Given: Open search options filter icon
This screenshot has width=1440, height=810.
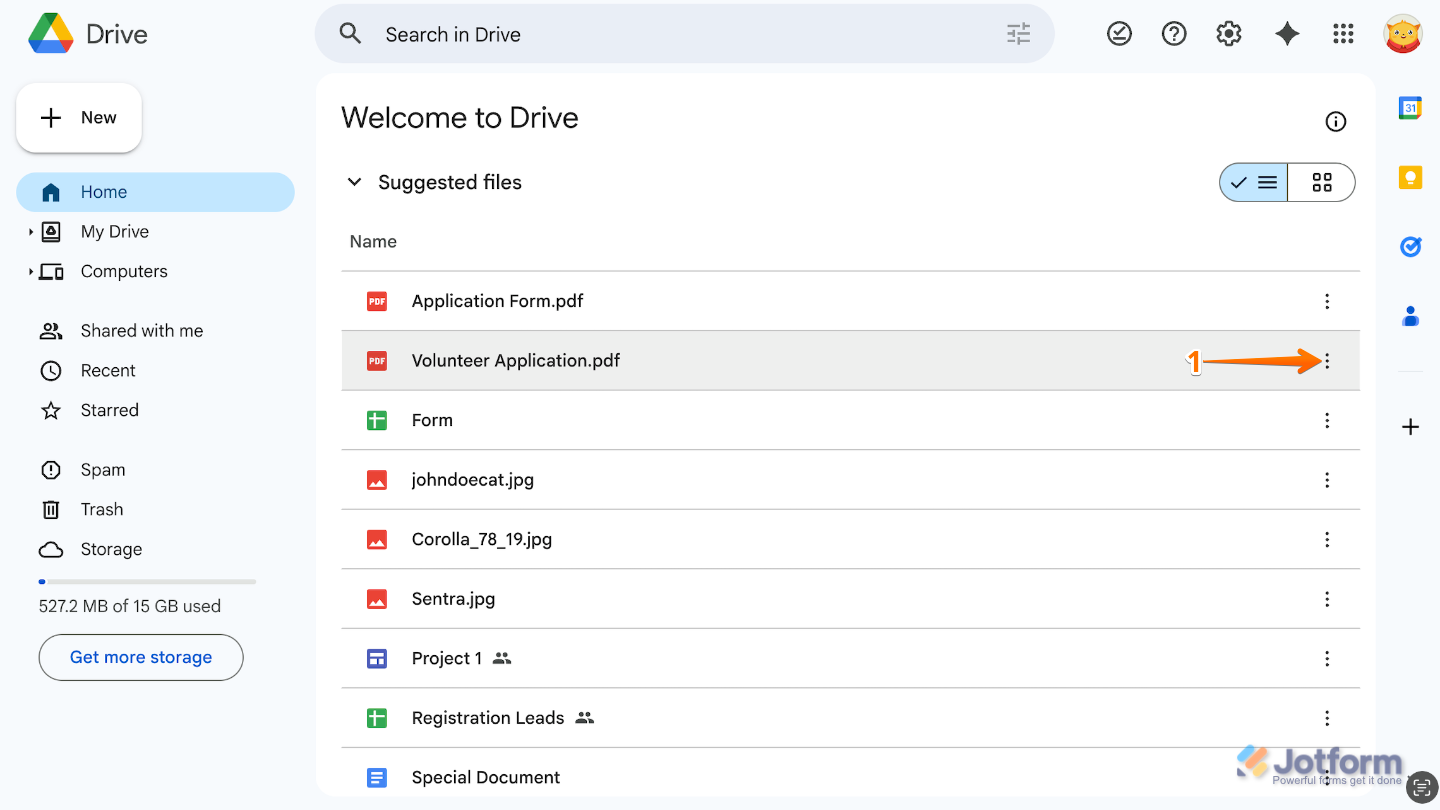Looking at the screenshot, I should [x=1018, y=33].
